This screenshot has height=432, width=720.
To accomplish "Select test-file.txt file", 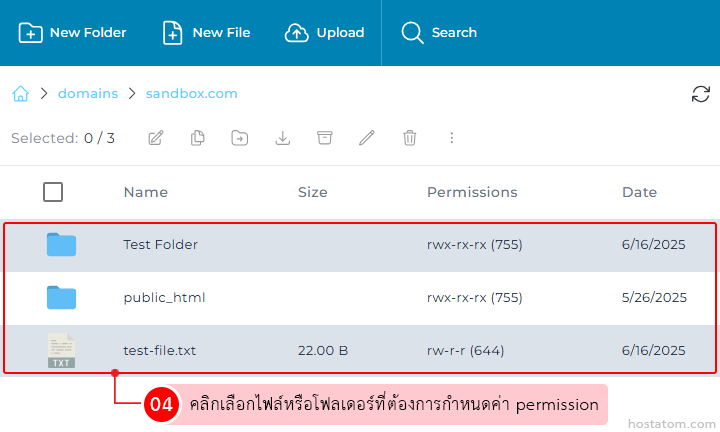I will tap(159, 351).
